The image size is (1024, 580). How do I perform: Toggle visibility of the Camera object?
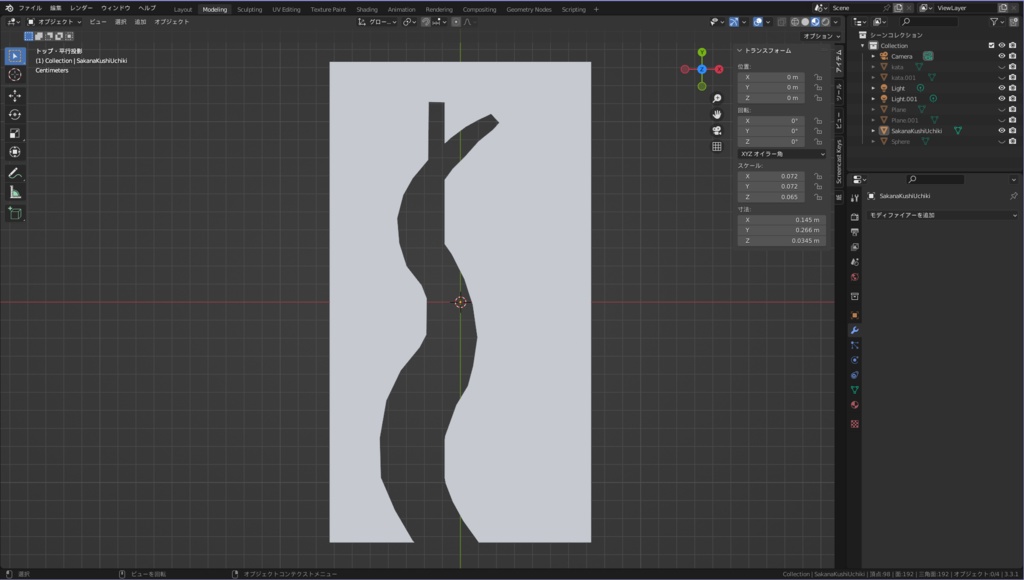click(x=1001, y=56)
